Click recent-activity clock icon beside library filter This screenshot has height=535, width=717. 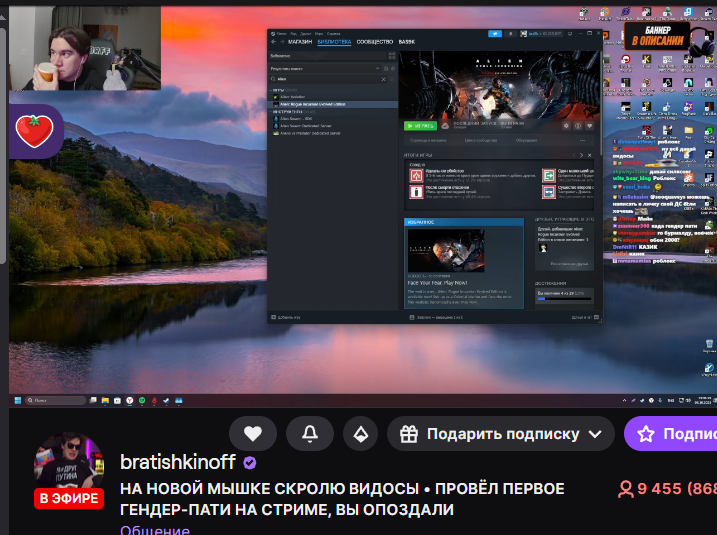386,69
